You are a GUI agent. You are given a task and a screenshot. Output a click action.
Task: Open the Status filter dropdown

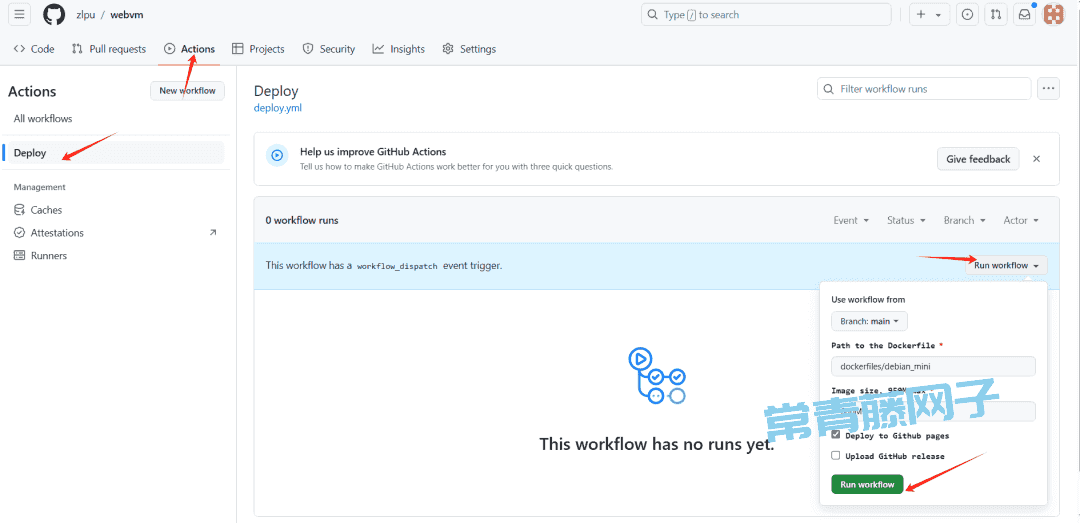pyautogui.click(x=906, y=221)
